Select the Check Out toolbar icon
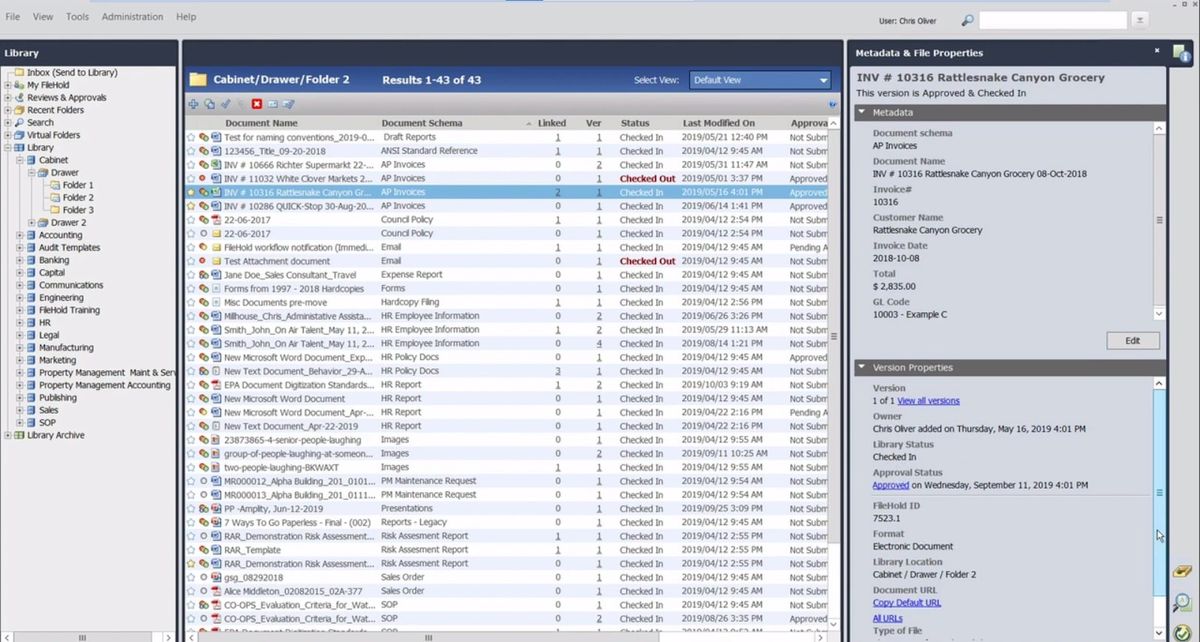 coord(208,103)
